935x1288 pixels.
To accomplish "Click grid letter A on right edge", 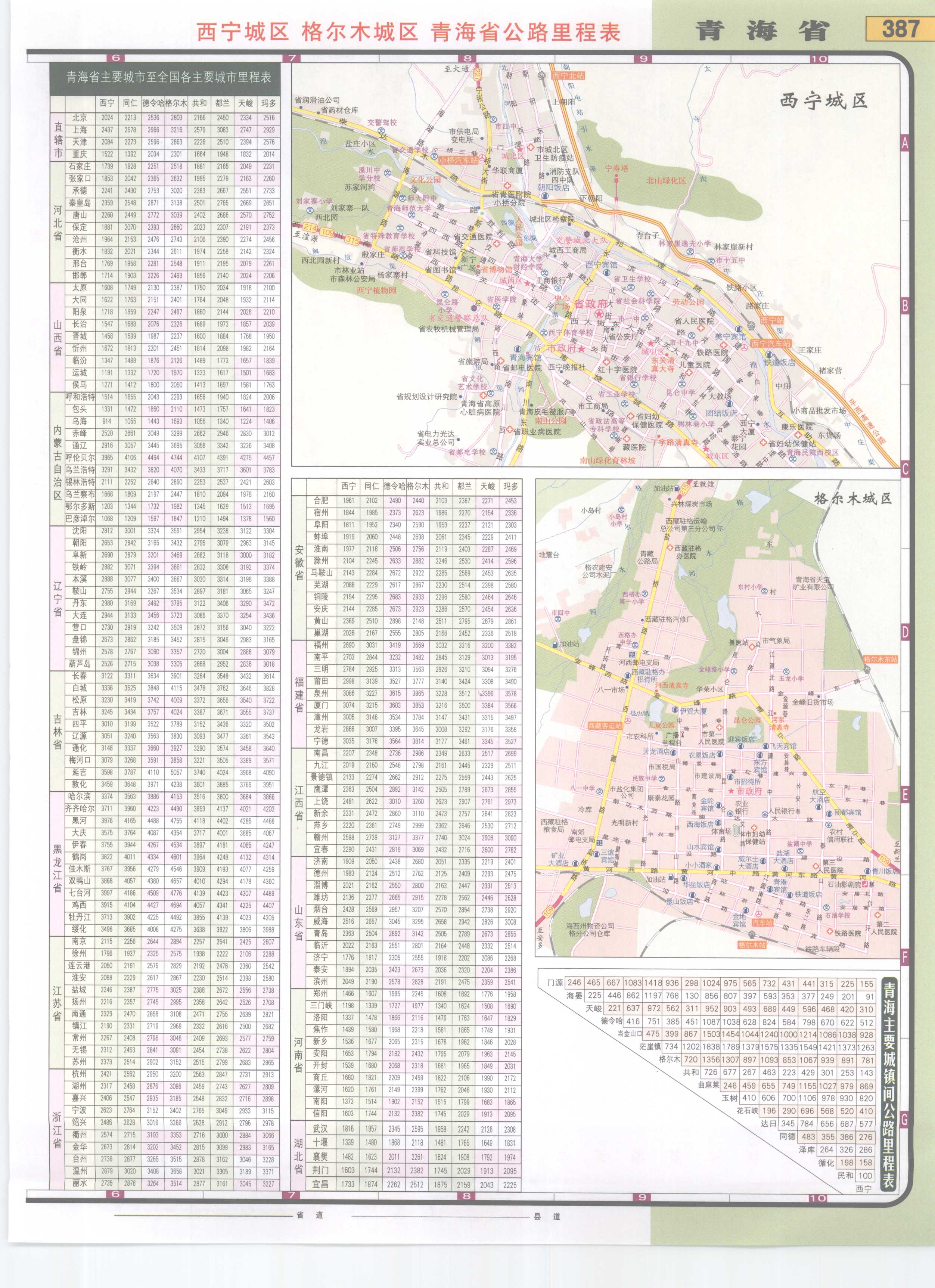I will coord(905,143).
